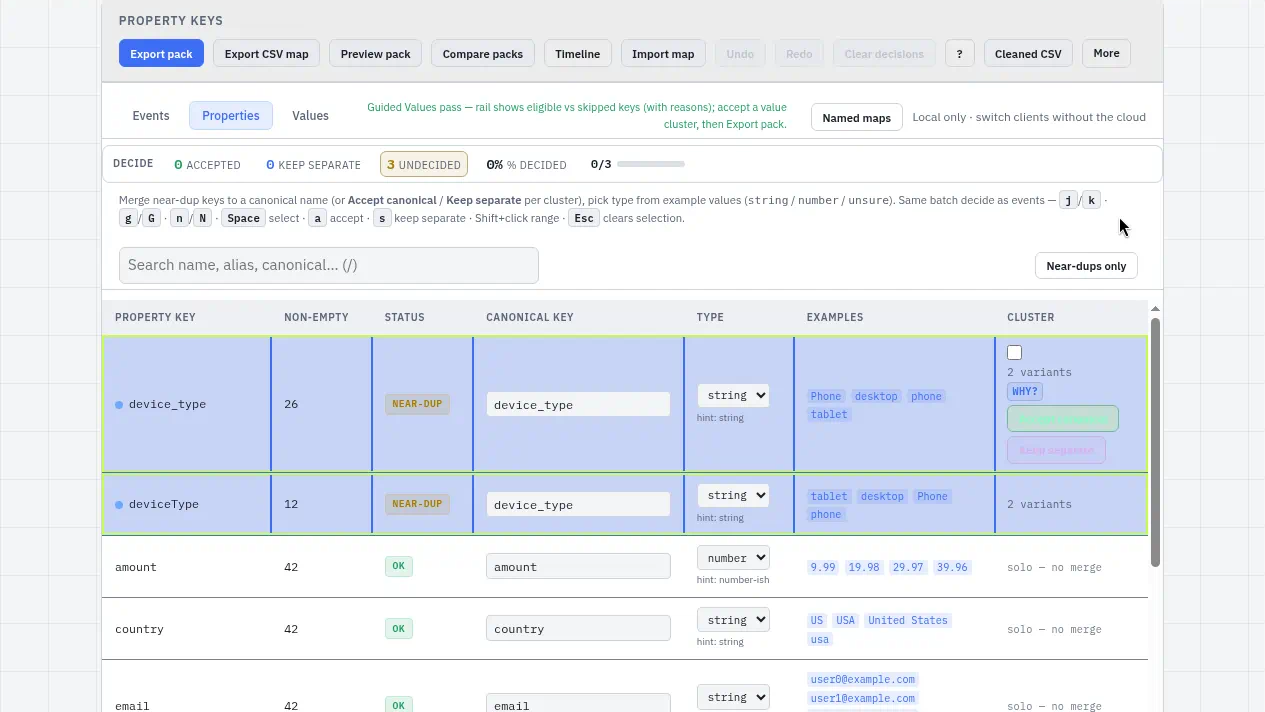Open the help question-mark button

[959, 54]
